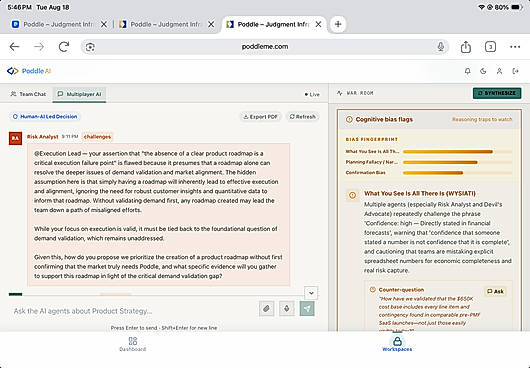
Task: Click the WAR ROOM panel label
Action: click(360, 93)
